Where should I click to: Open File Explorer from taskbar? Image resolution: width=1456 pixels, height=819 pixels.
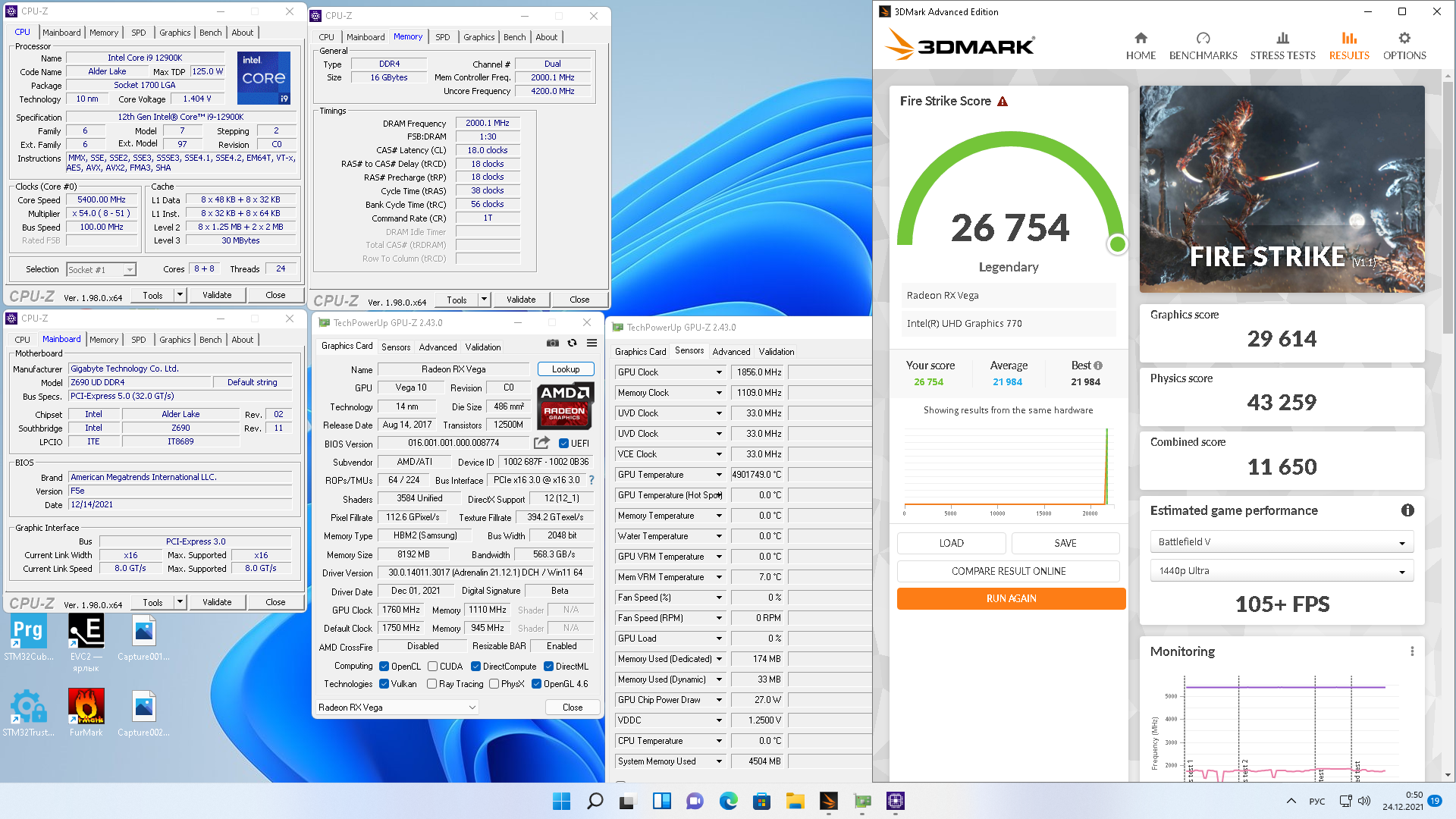click(x=795, y=801)
